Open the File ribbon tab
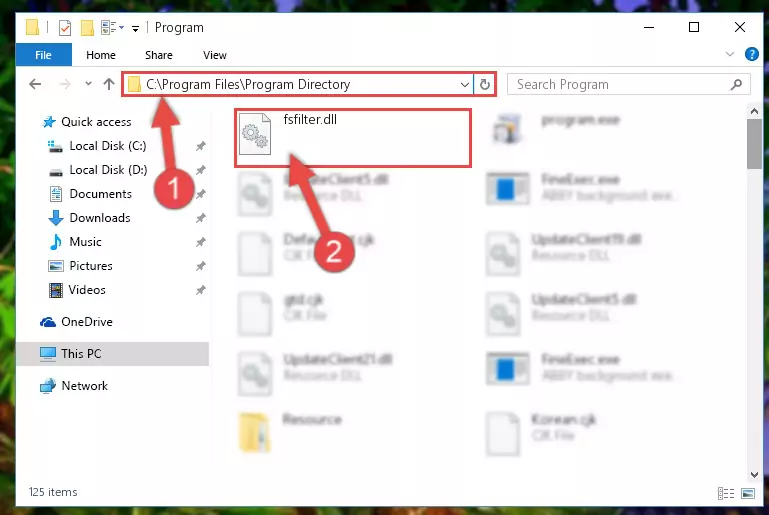 pos(44,55)
